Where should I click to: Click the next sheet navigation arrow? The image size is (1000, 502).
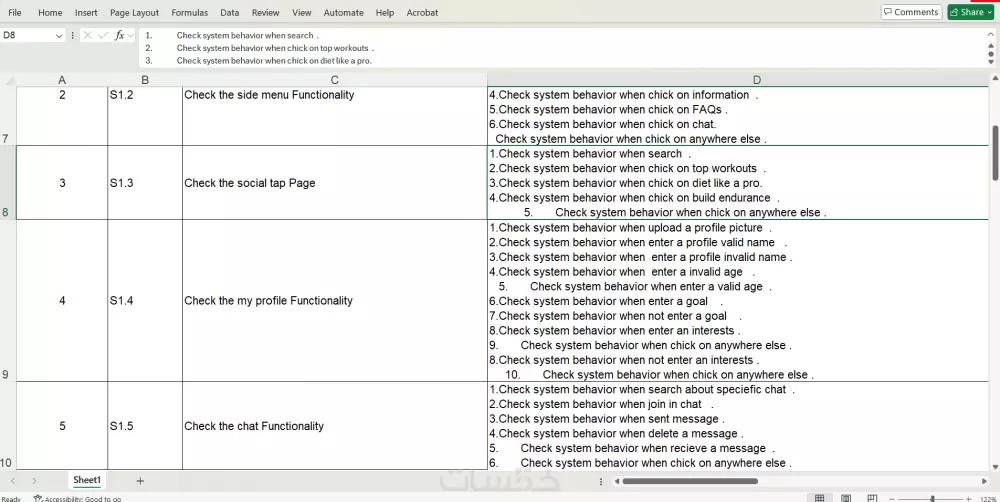point(34,481)
